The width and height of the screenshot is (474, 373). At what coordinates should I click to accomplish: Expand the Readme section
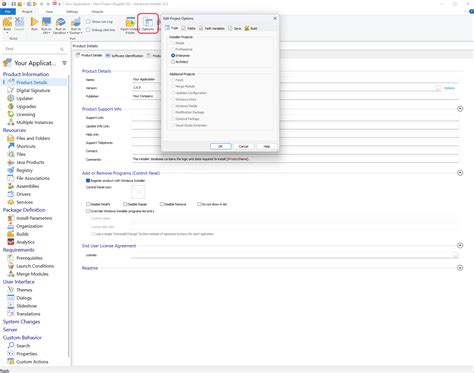tap(460, 268)
